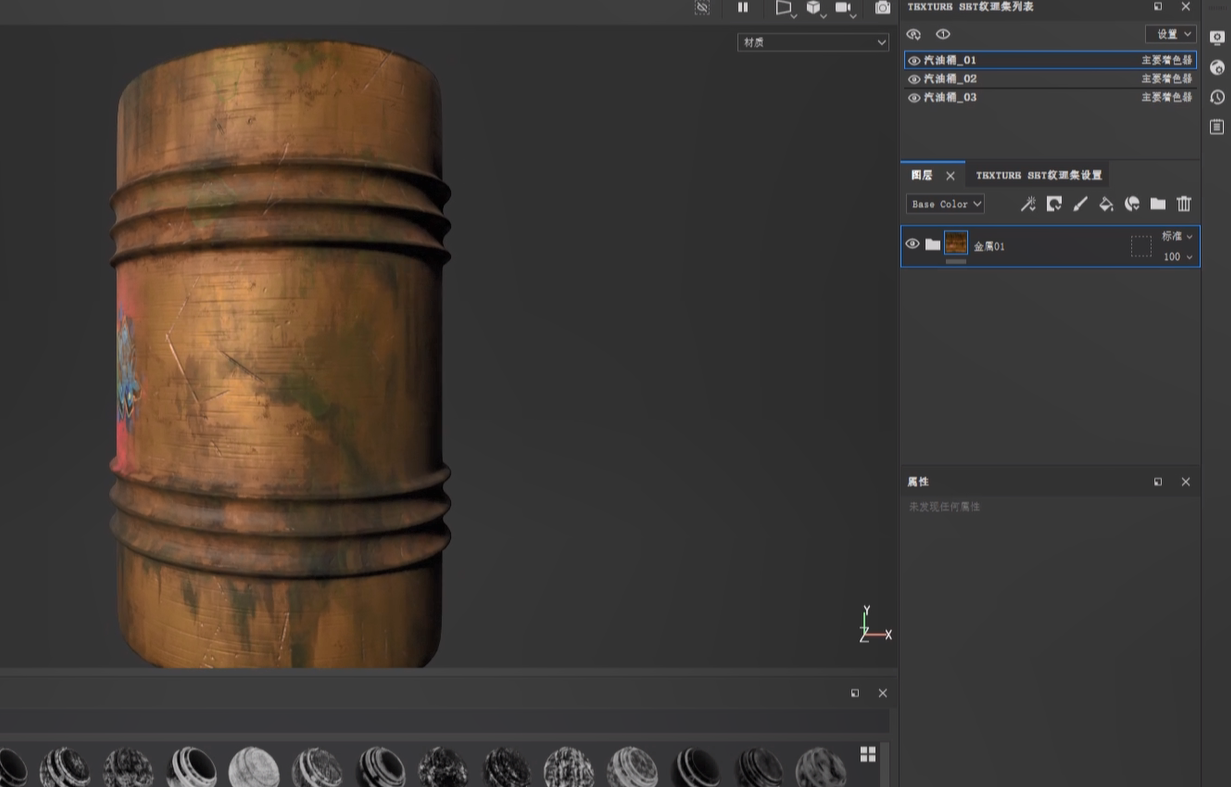This screenshot has width=1231, height=787.
Task: Open the 材质 viewport mode dropdown
Action: (812, 42)
